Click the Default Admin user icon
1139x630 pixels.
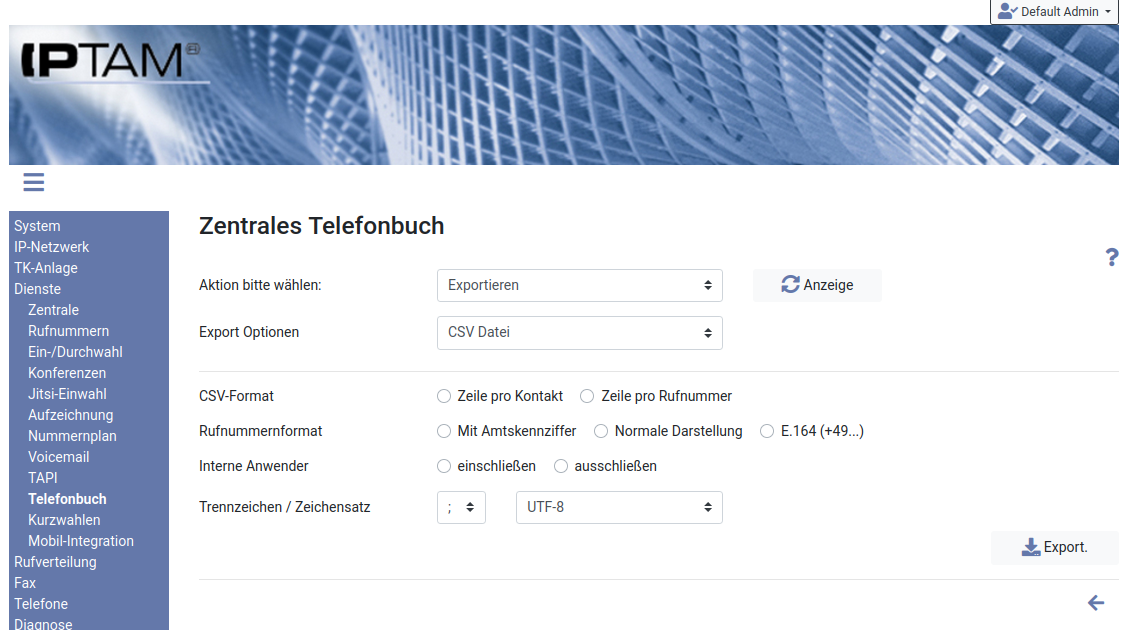[x=1008, y=12]
